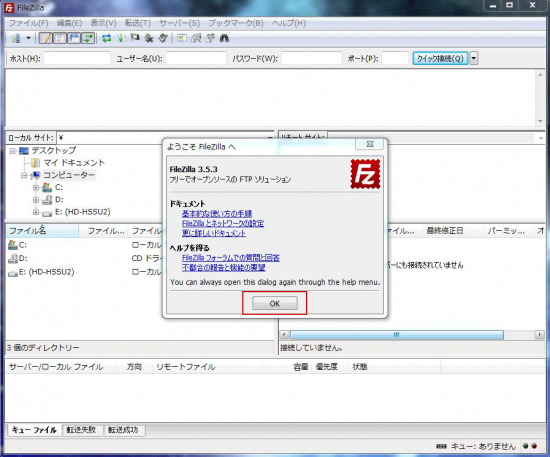This screenshot has height=457, width=550.
Task: Open the dropdown arrow next to Site Manager
Action: click(28, 38)
